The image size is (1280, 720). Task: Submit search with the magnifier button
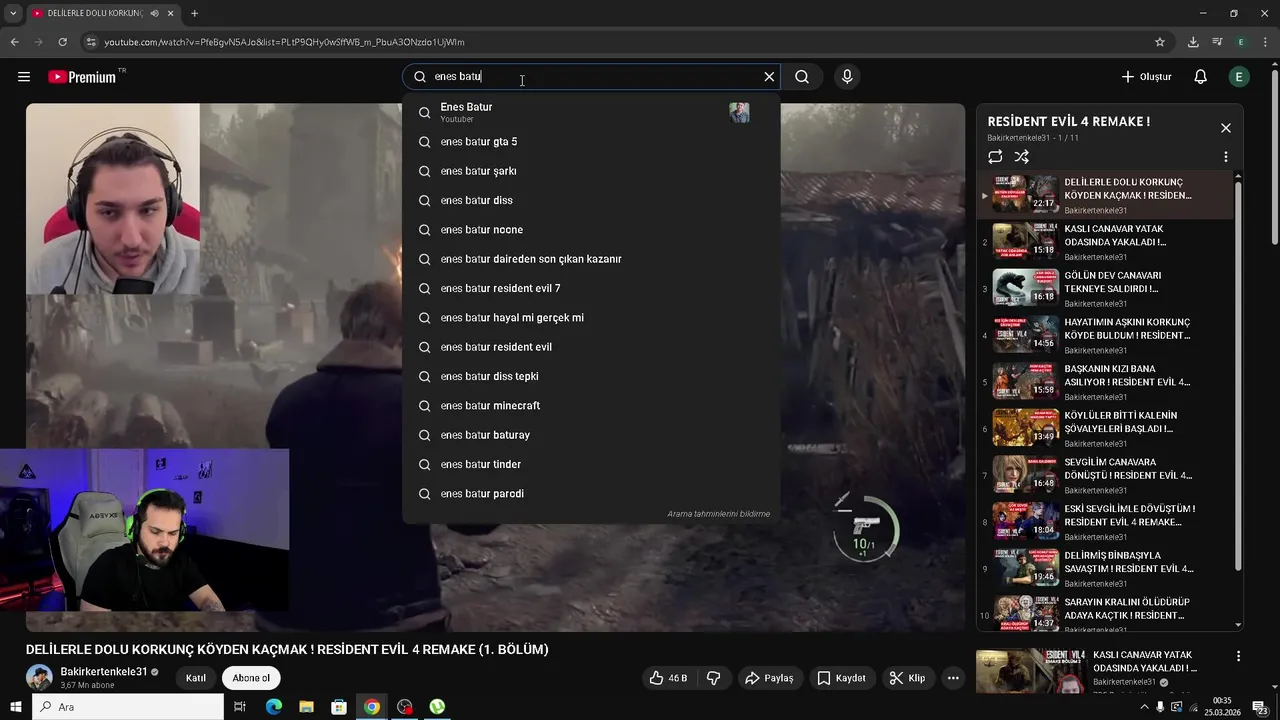(x=802, y=77)
